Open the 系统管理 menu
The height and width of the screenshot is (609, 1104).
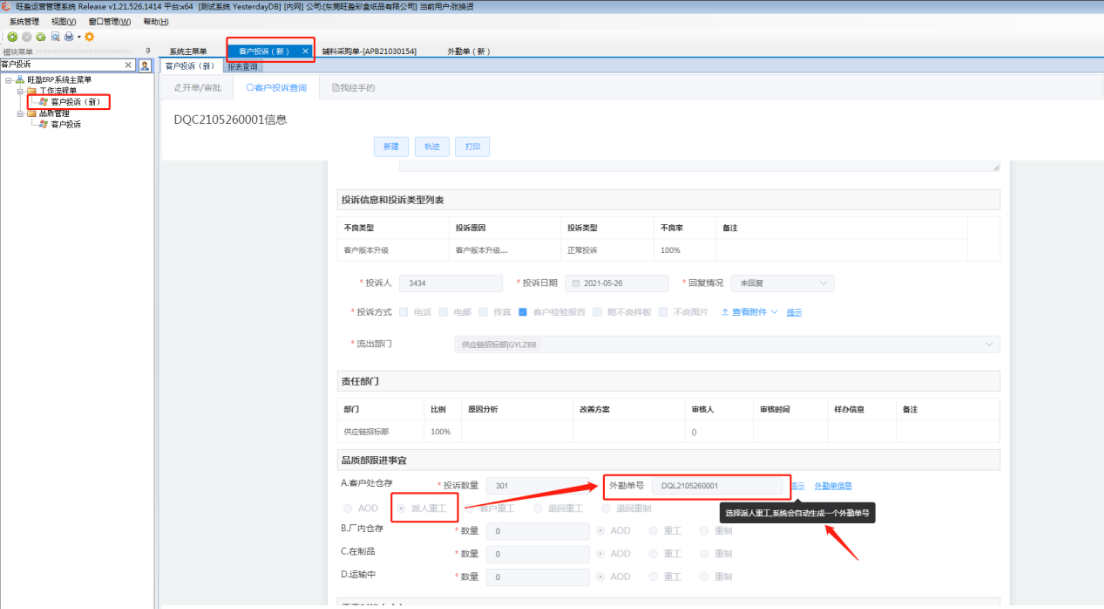click(x=25, y=22)
